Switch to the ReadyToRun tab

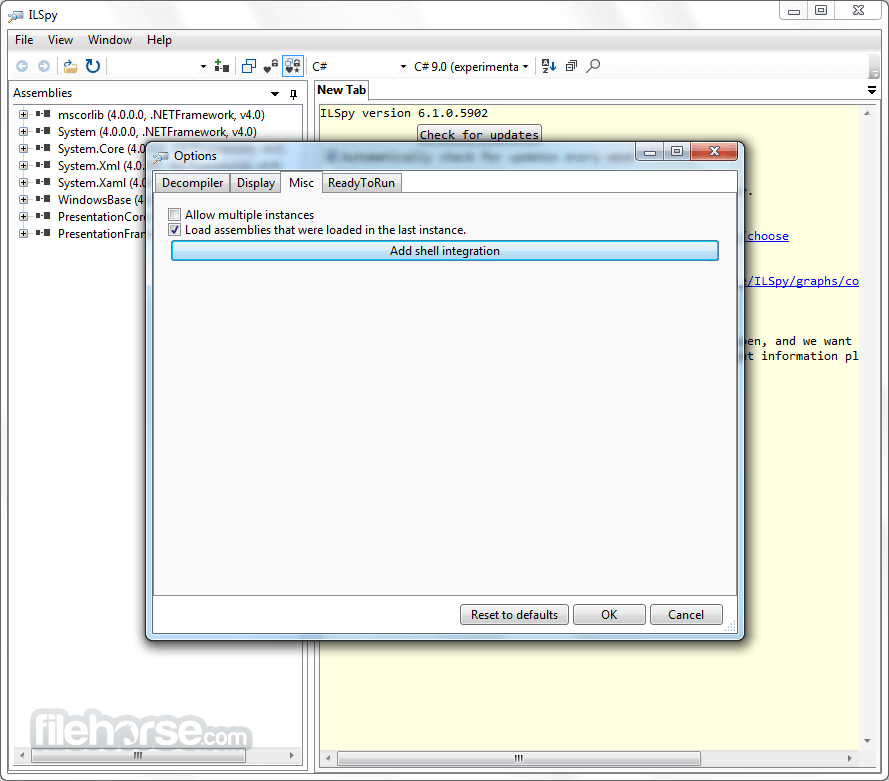pyautogui.click(x=362, y=183)
